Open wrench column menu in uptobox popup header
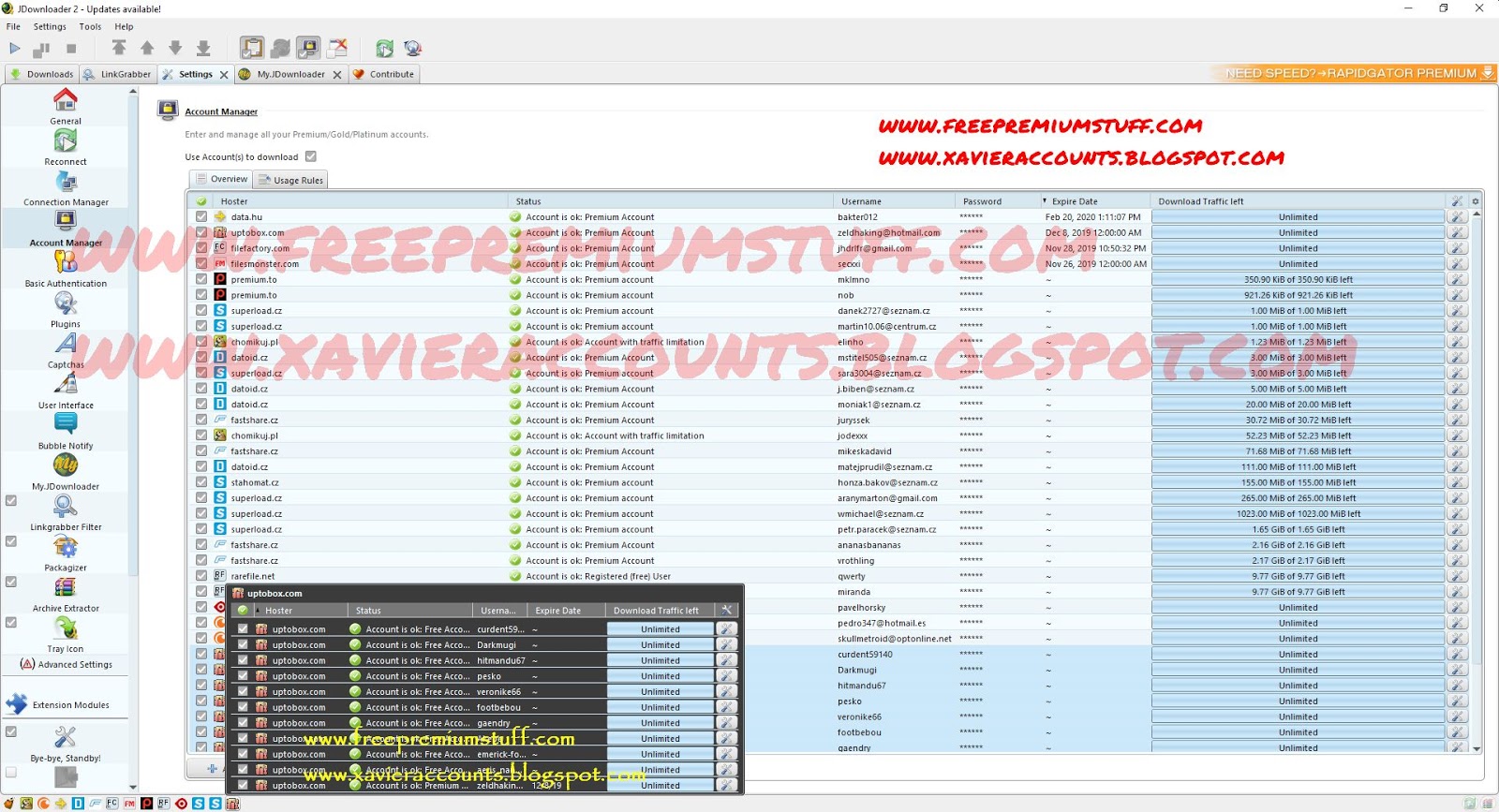The image size is (1499, 812). [727, 610]
